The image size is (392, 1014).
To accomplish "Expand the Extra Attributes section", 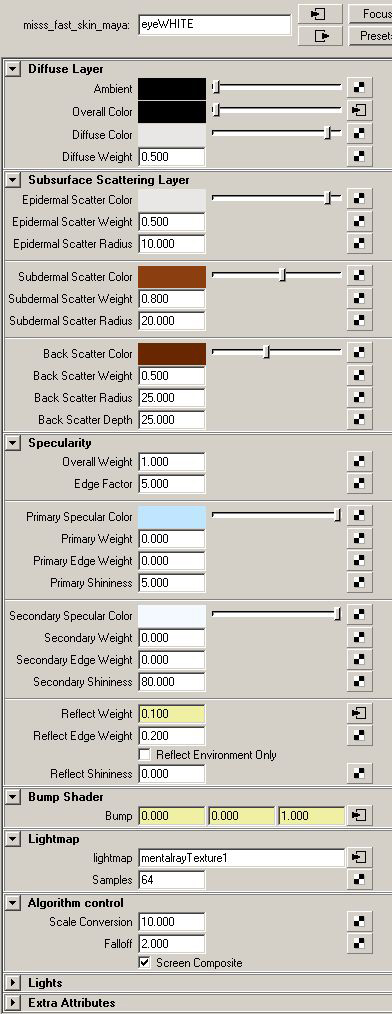I will coord(13,1003).
